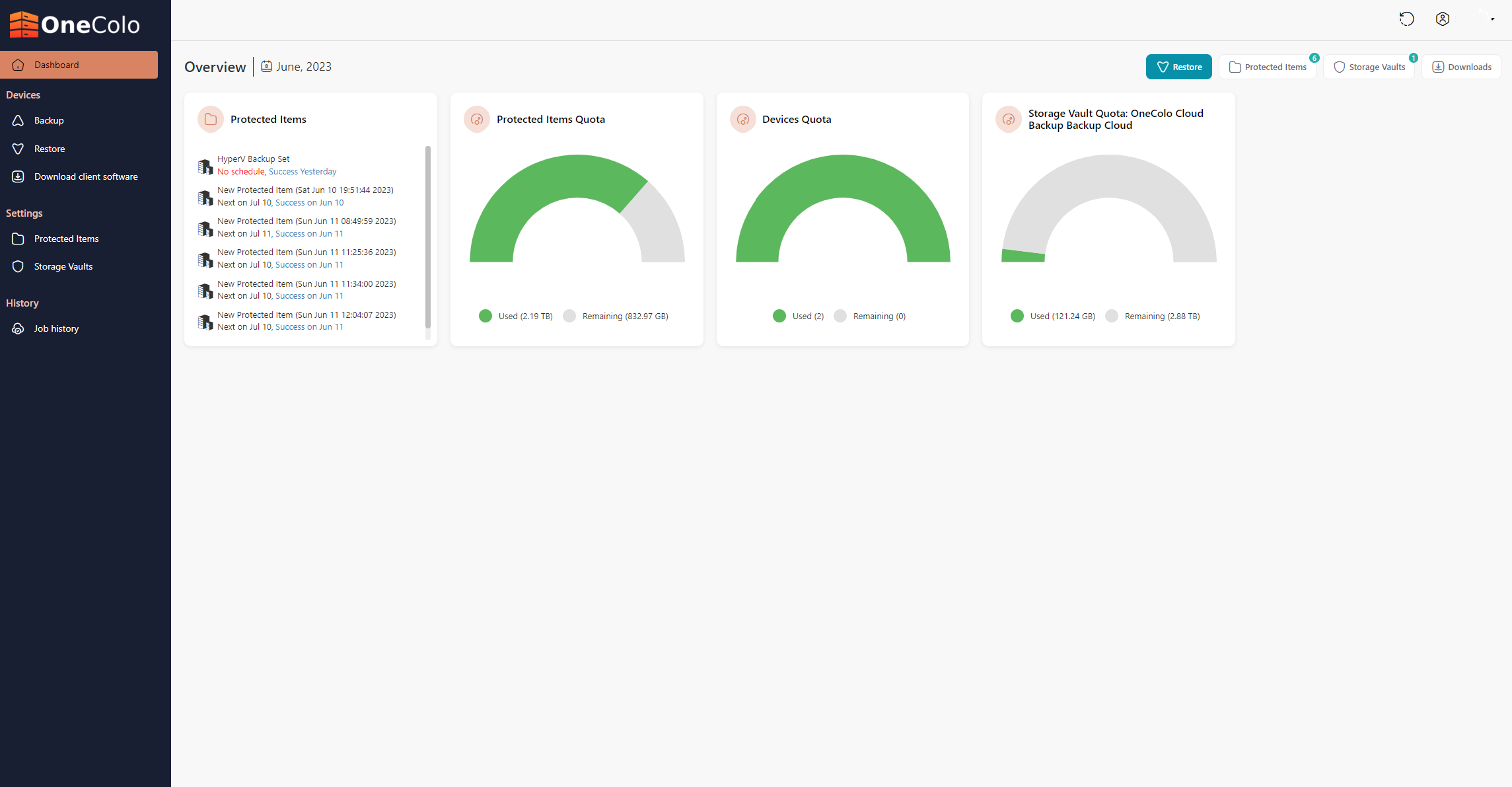Click the sidebar Storage Vaults shield icon
The width and height of the screenshot is (1512, 787).
18,266
